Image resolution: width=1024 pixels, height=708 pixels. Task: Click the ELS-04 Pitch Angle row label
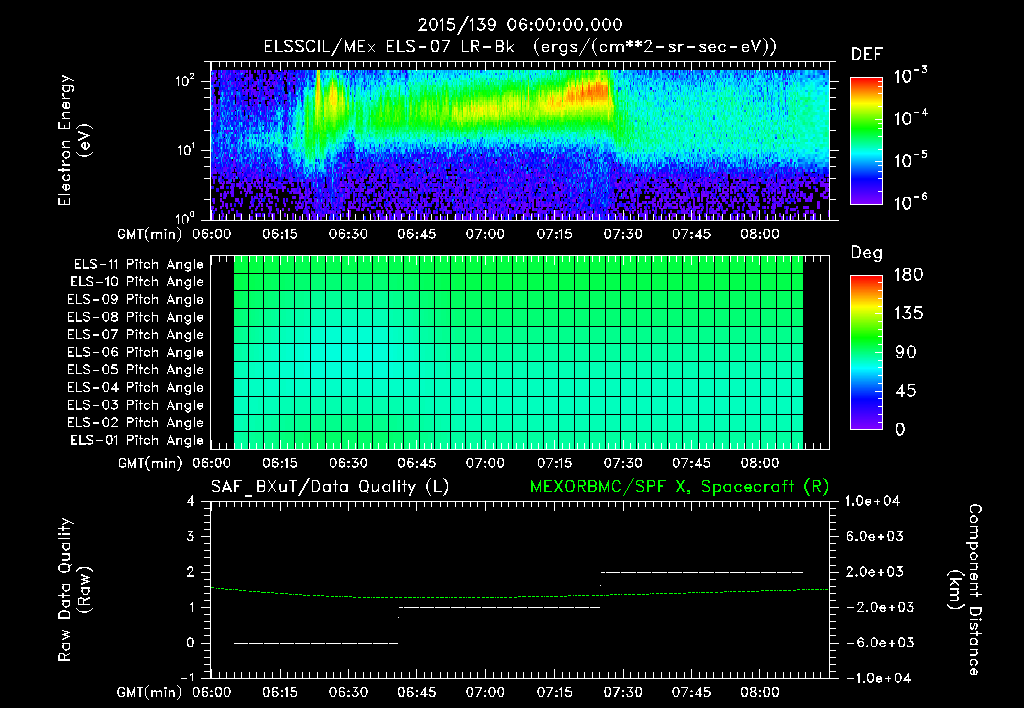135,387
